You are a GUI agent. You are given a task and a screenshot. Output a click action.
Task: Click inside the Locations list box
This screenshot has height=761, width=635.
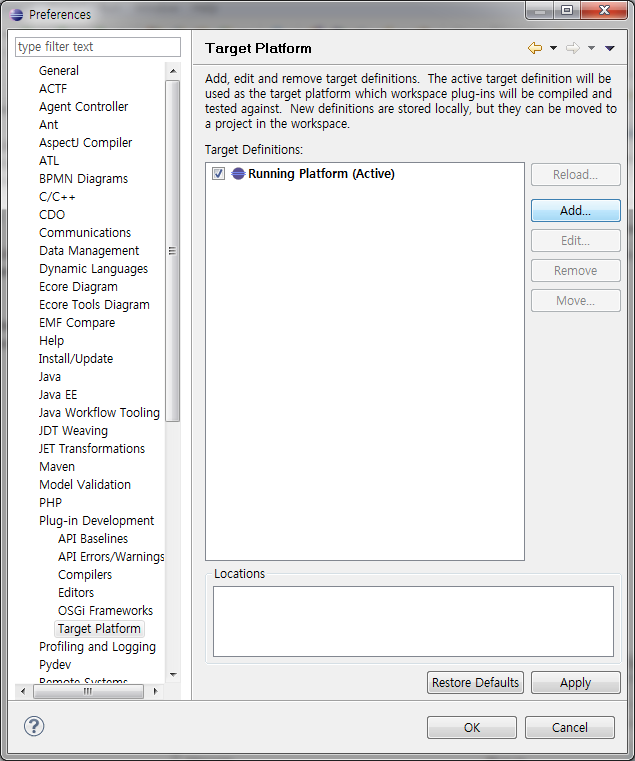point(413,621)
